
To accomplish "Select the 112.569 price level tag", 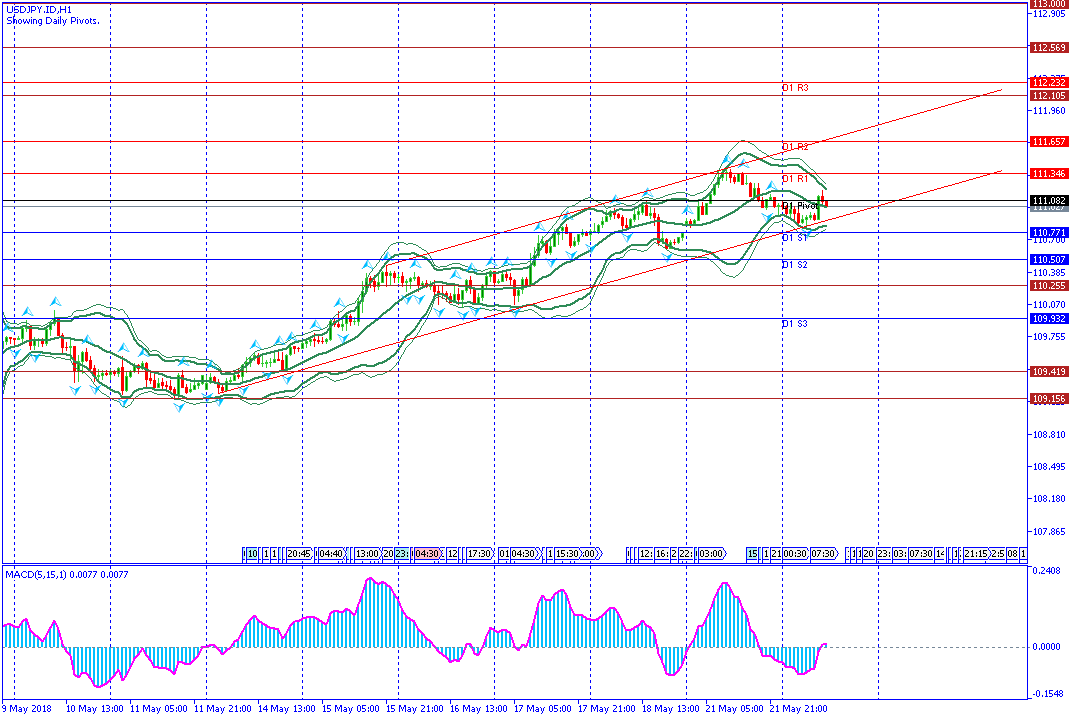I will click(x=1049, y=47).
